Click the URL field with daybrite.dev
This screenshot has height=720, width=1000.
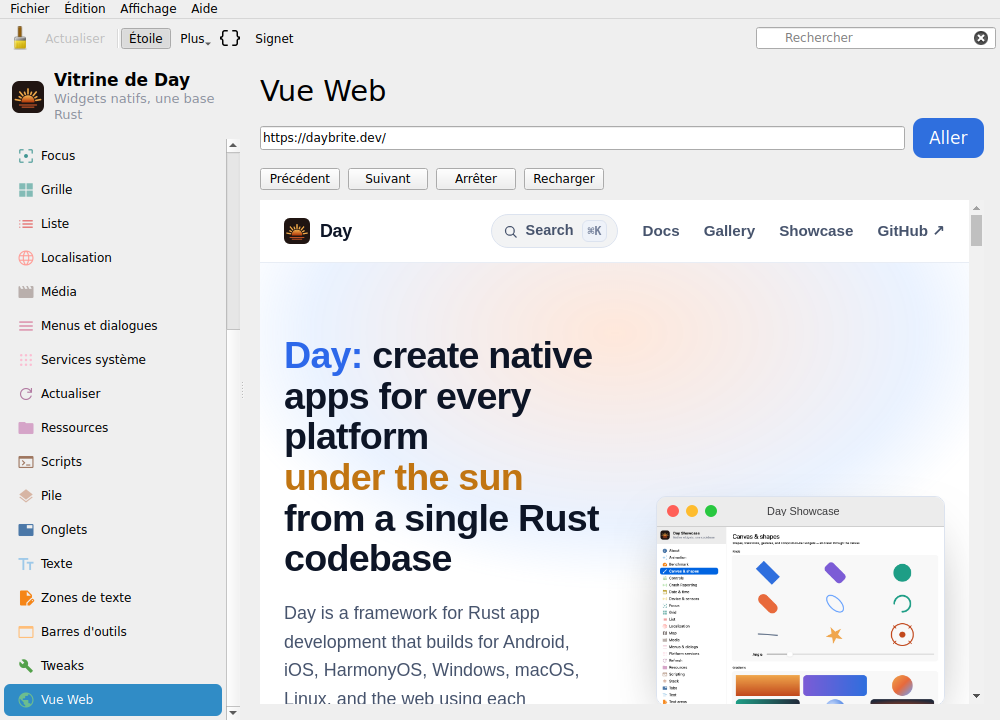582,138
